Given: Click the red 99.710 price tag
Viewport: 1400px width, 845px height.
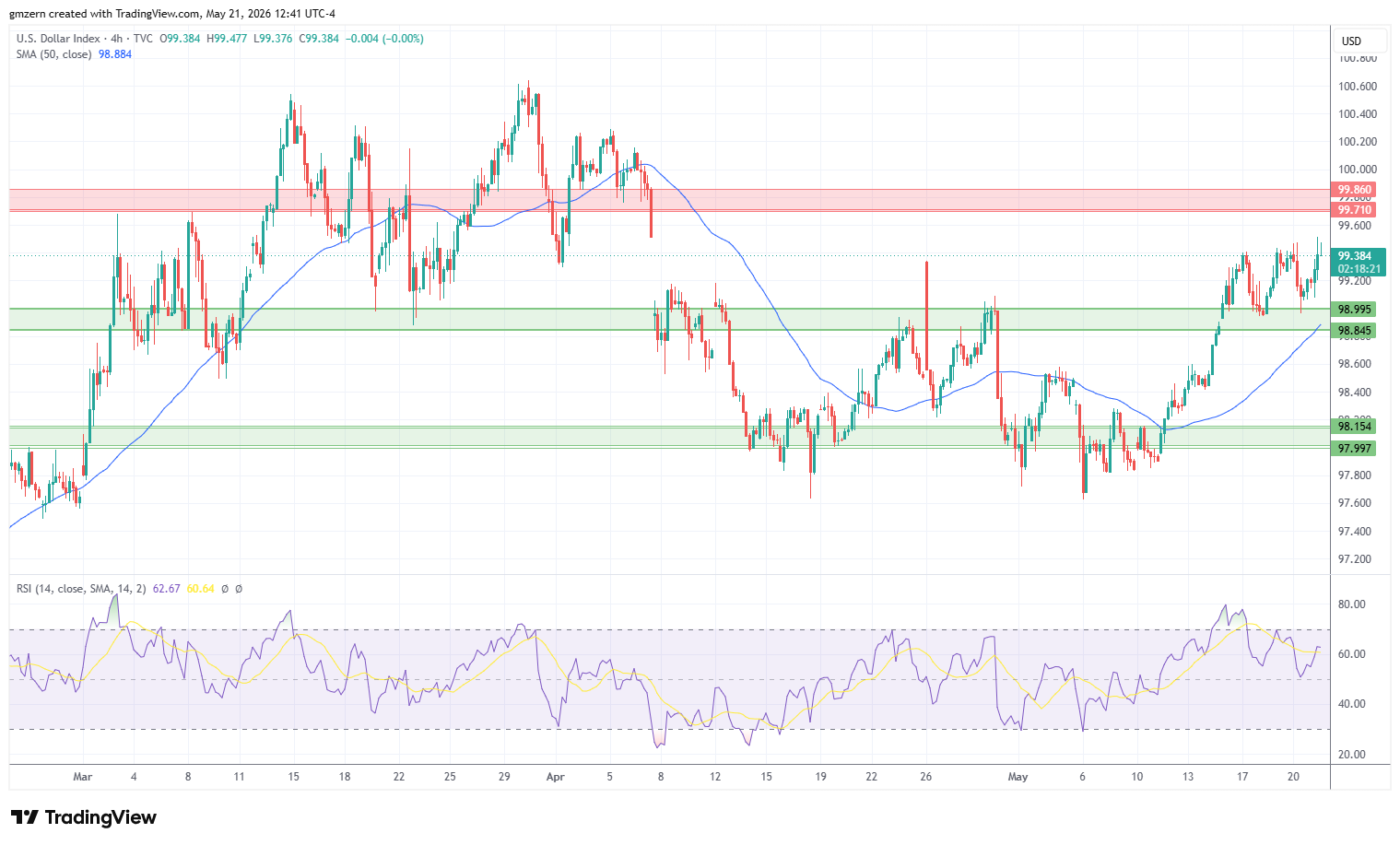Looking at the screenshot, I should point(1355,210).
